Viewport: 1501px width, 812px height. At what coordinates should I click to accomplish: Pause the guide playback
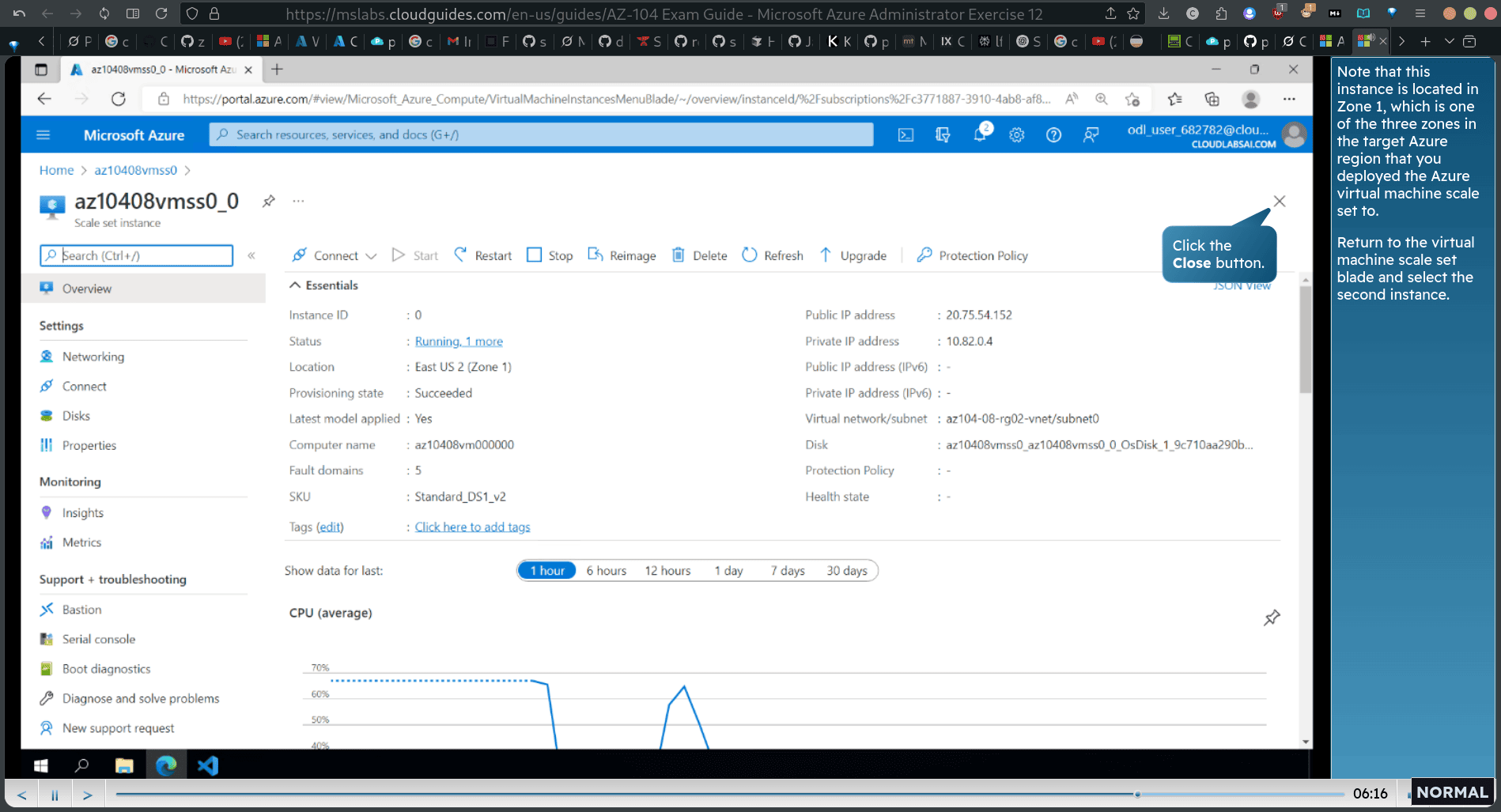tap(55, 795)
